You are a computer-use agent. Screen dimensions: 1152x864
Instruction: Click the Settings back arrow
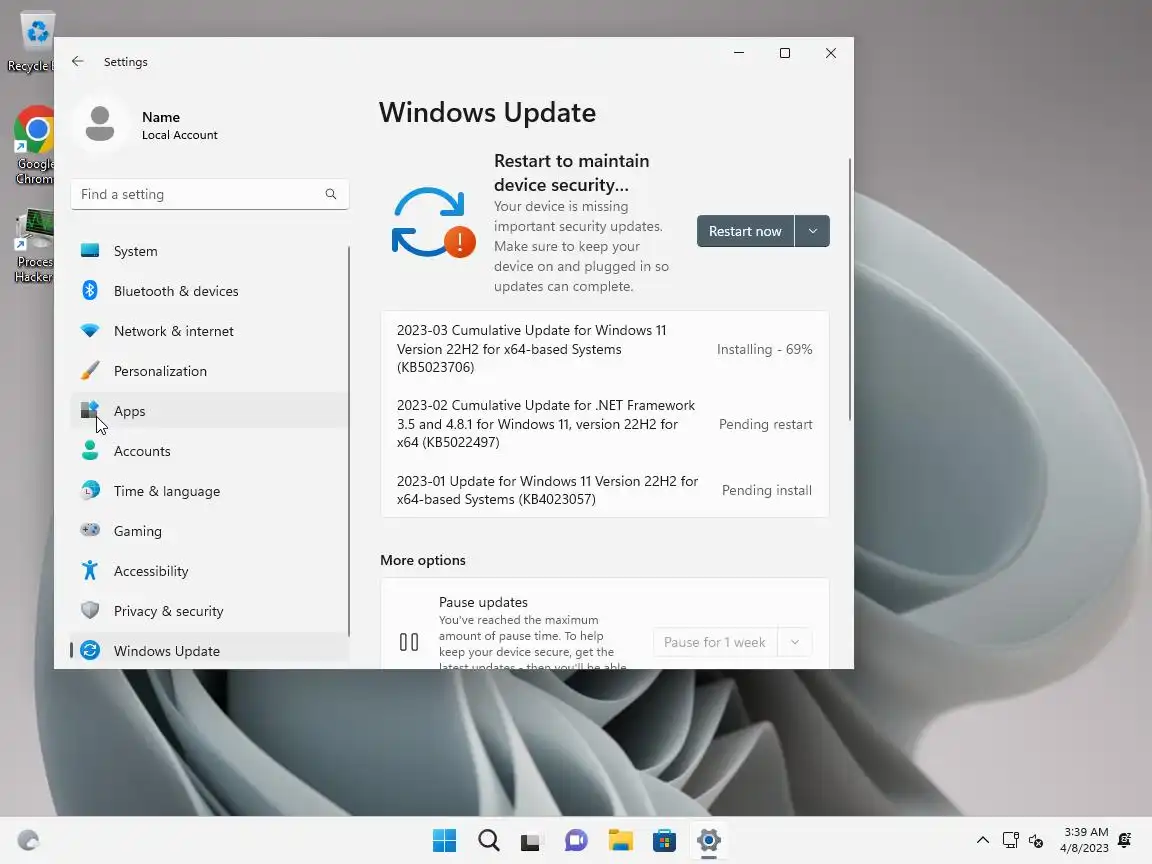[78, 61]
